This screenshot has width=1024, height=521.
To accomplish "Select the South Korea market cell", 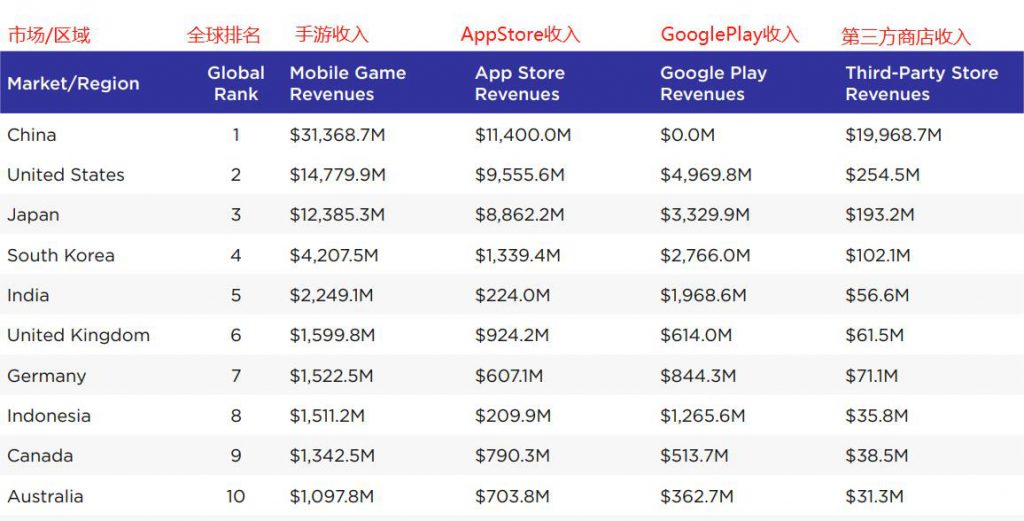I will click(x=61, y=255).
